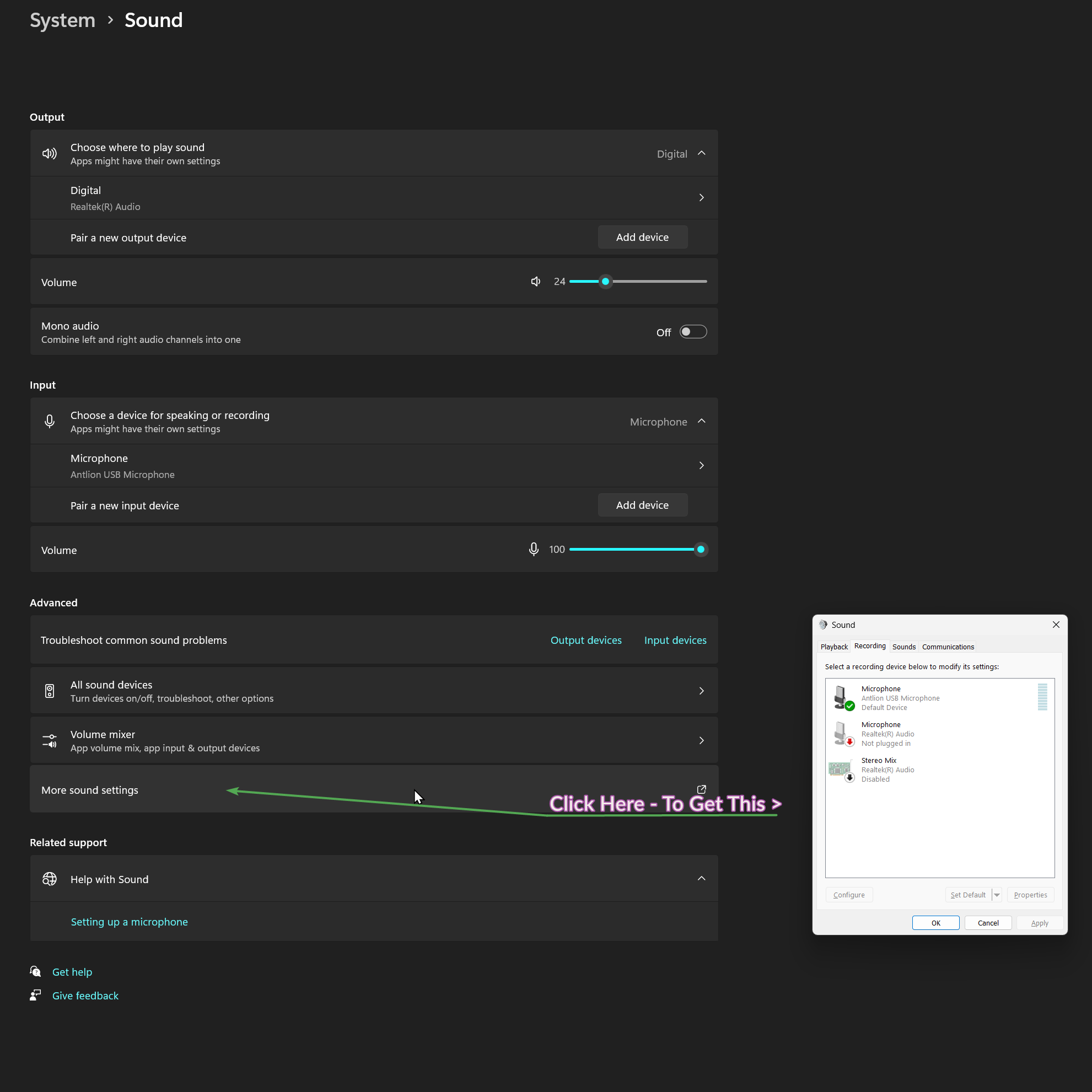
Task: Click the Volume mixer icon
Action: 50,740
